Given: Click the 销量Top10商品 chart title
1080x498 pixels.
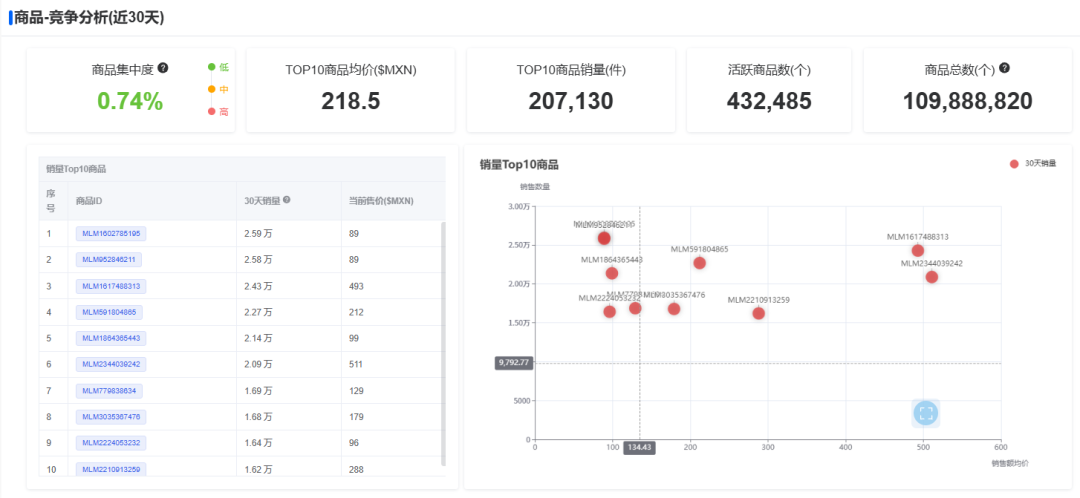Looking at the screenshot, I should click(519, 165).
